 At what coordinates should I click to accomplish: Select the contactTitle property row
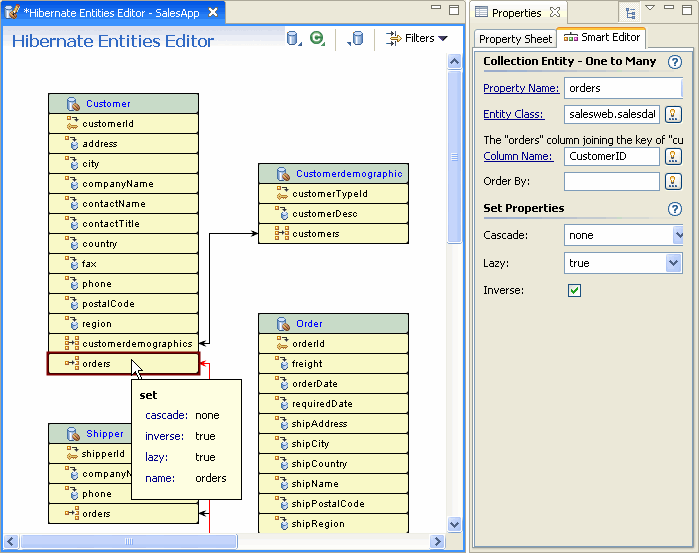pos(123,223)
